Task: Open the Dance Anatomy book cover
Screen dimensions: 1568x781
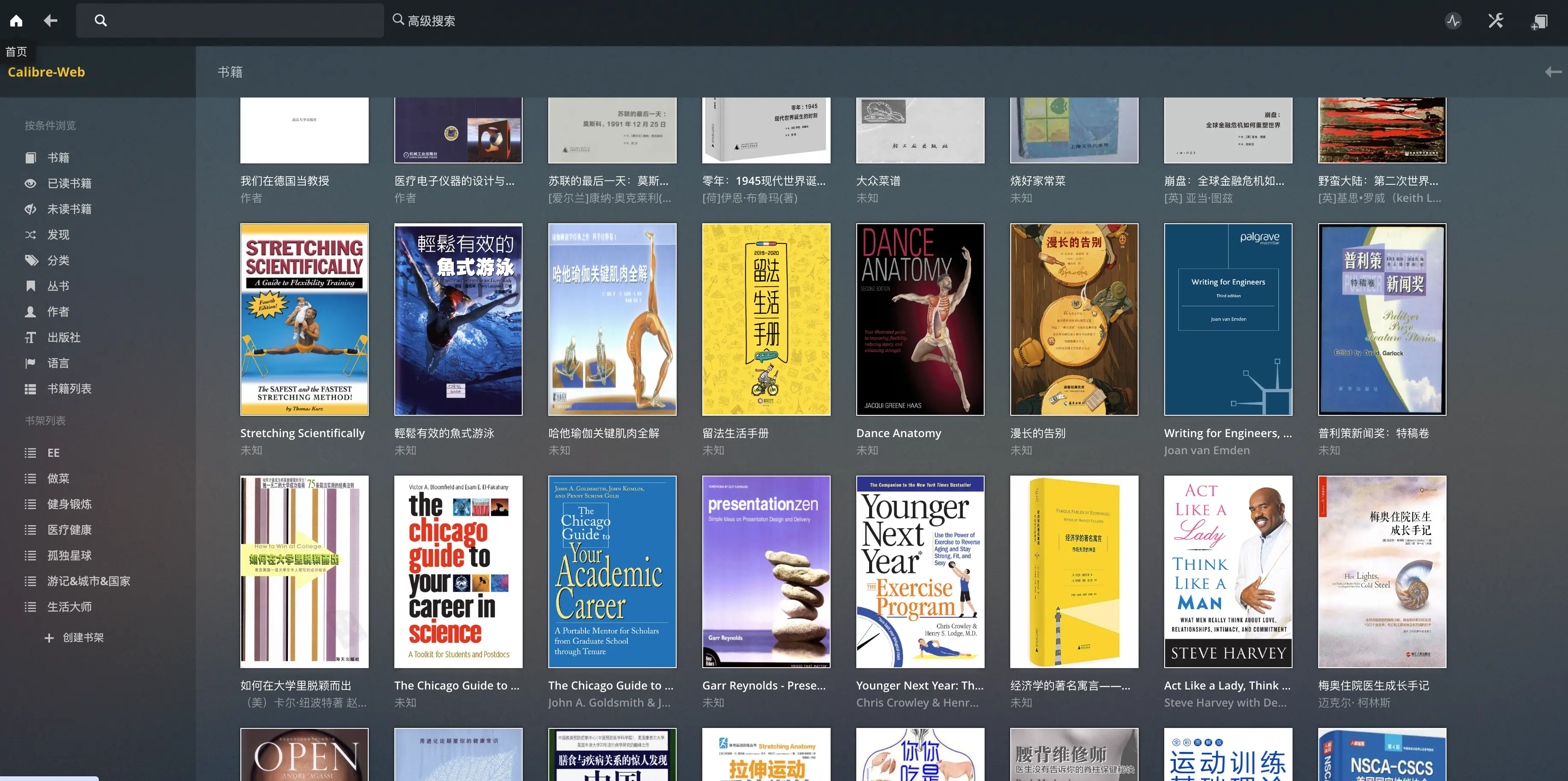Action: click(x=920, y=319)
